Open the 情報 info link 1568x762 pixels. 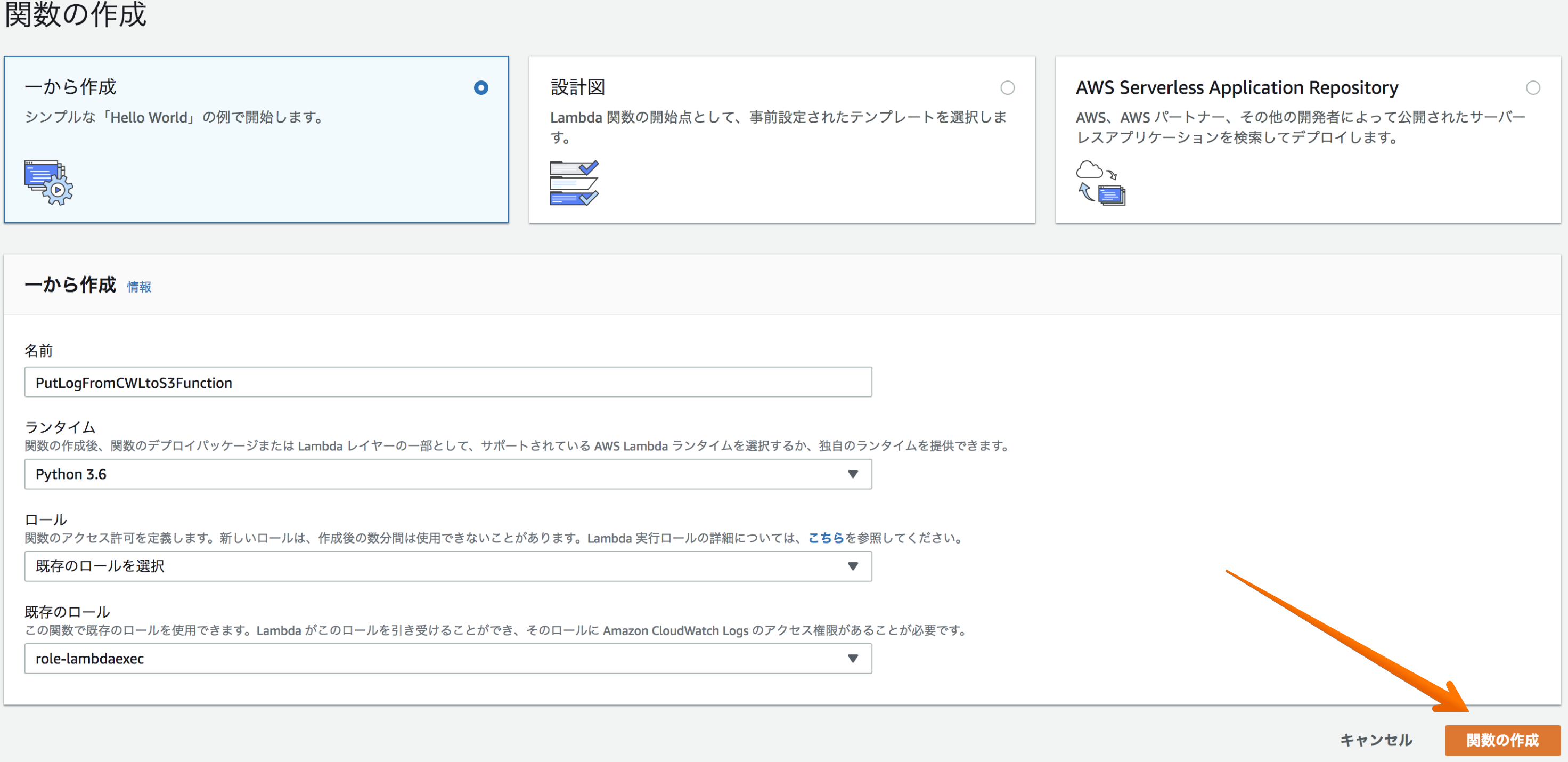pyautogui.click(x=139, y=287)
